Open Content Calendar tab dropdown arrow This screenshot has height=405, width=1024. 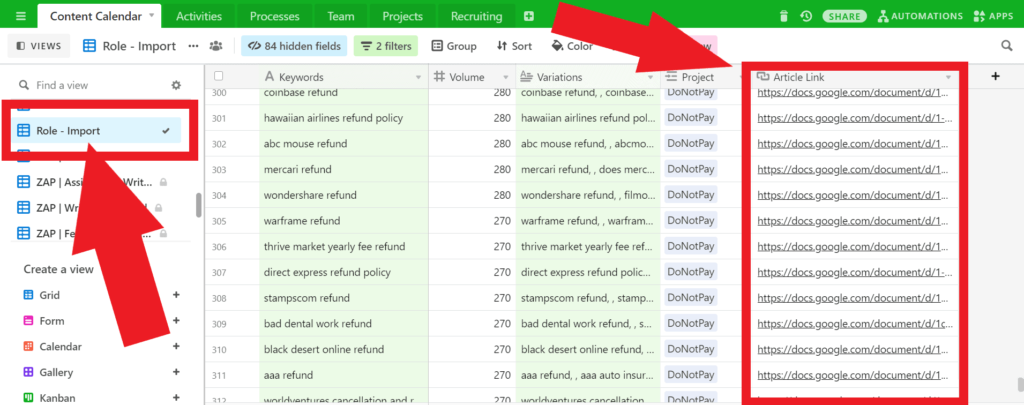coord(152,15)
